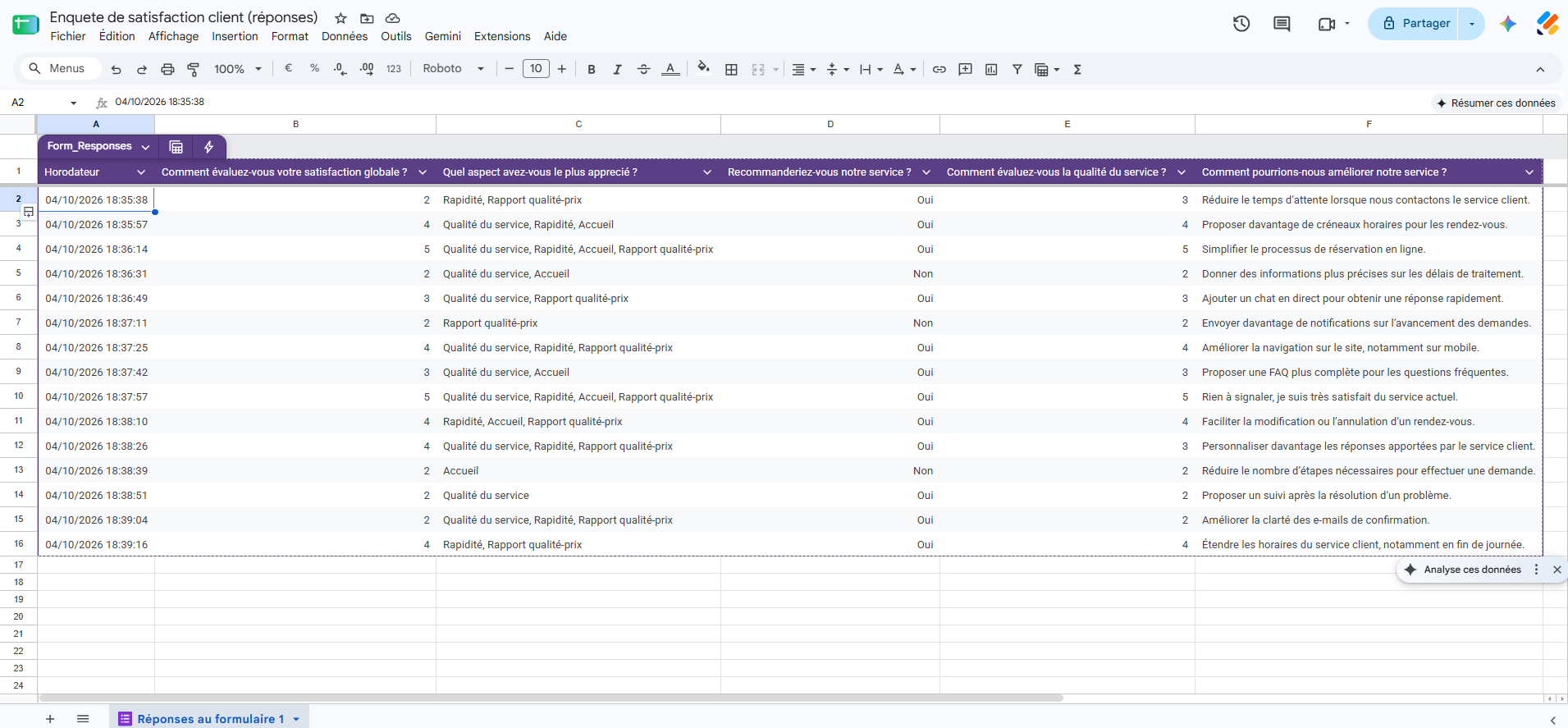Open the Extensions menu
This screenshot has height=728, width=1568.
[502, 36]
